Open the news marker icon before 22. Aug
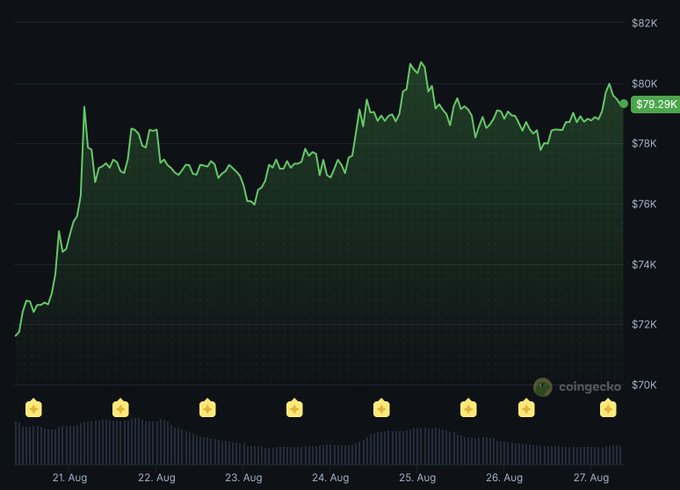Screen dimensions: 680x490 121,408
